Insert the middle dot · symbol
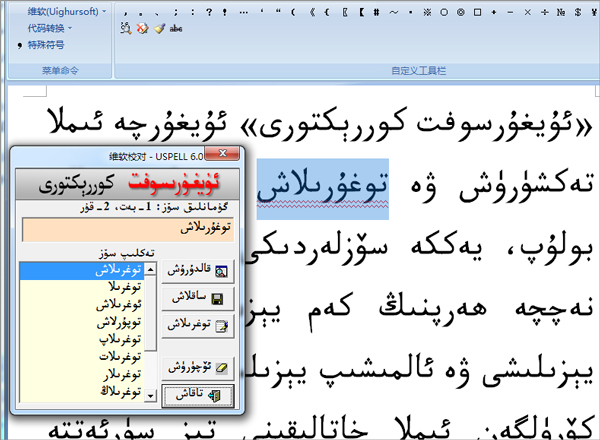The width and height of the screenshot is (600, 440). point(411,13)
